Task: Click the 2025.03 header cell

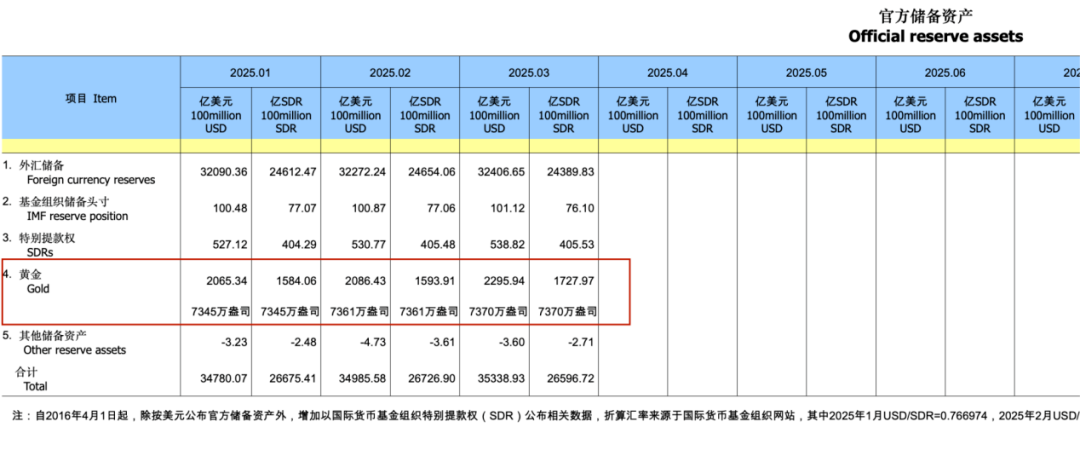Action: (x=529, y=72)
